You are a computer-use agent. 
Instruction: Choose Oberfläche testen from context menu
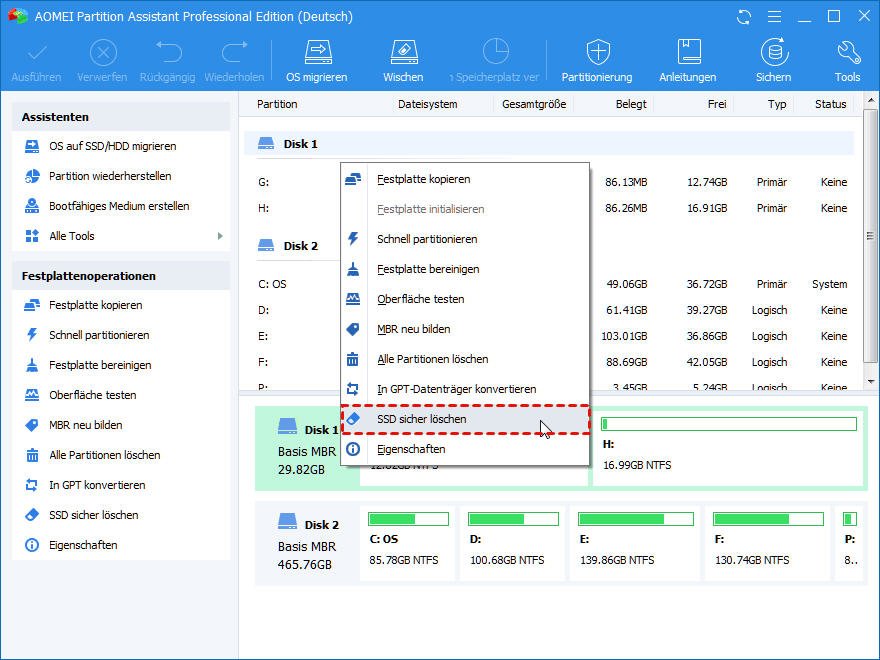tap(465, 299)
